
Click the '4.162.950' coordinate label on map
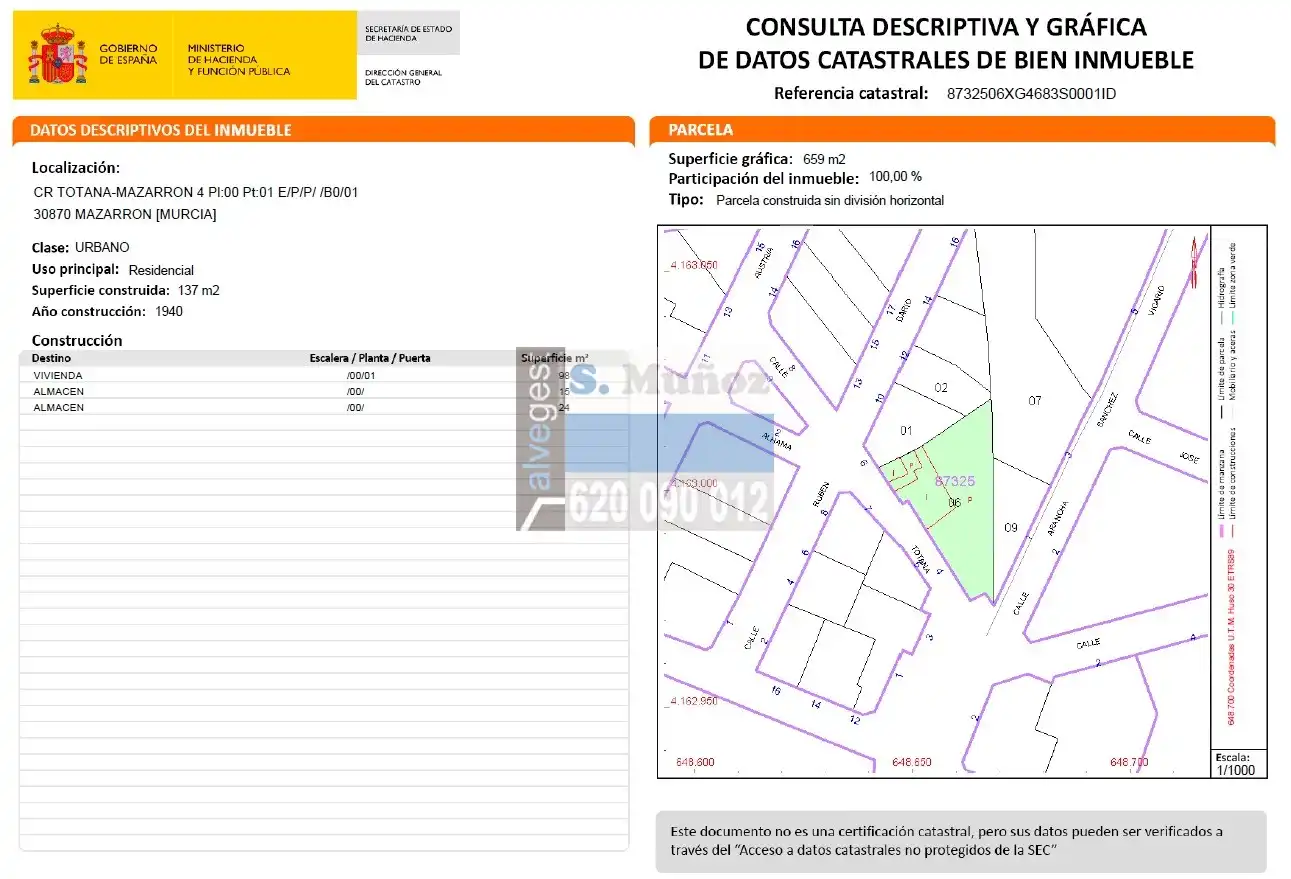click(x=692, y=701)
